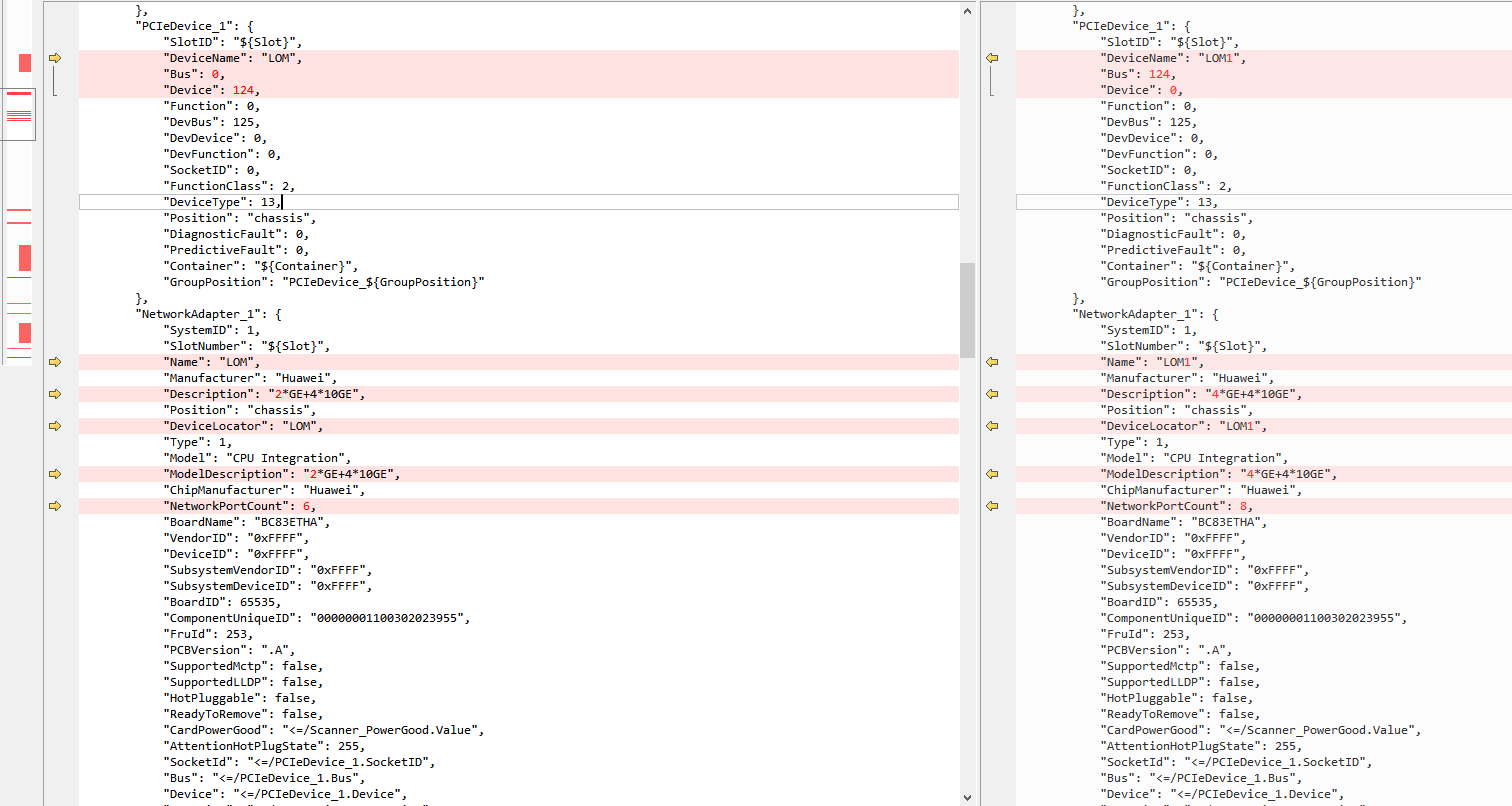The height and width of the screenshot is (806, 1512).
Task: Copy left DeviceName "LOM" line to right
Action: [55, 58]
